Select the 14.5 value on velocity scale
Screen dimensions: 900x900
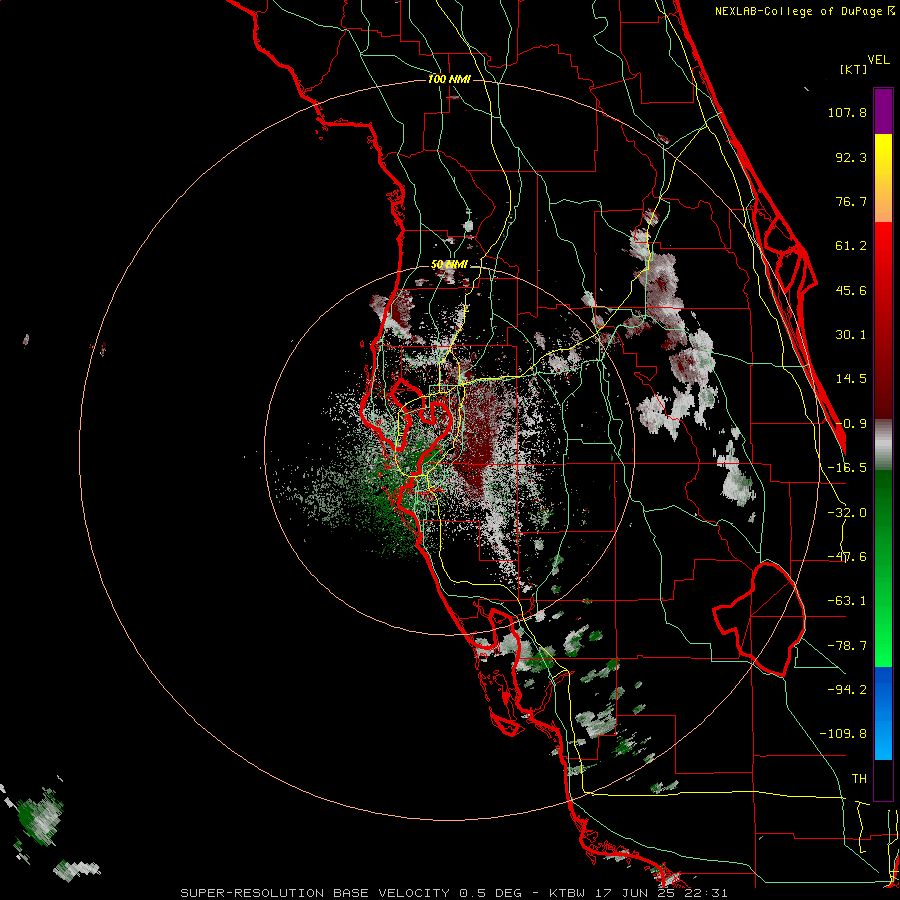click(x=851, y=379)
